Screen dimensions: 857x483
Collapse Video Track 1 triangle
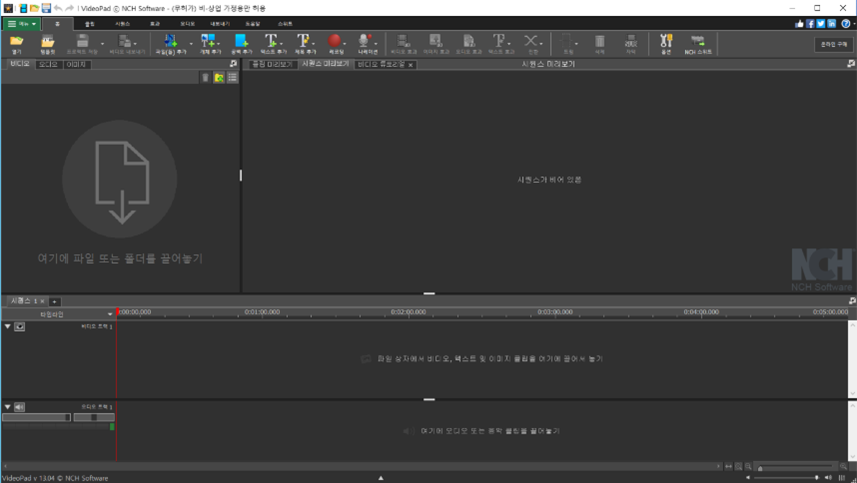pos(8,326)
